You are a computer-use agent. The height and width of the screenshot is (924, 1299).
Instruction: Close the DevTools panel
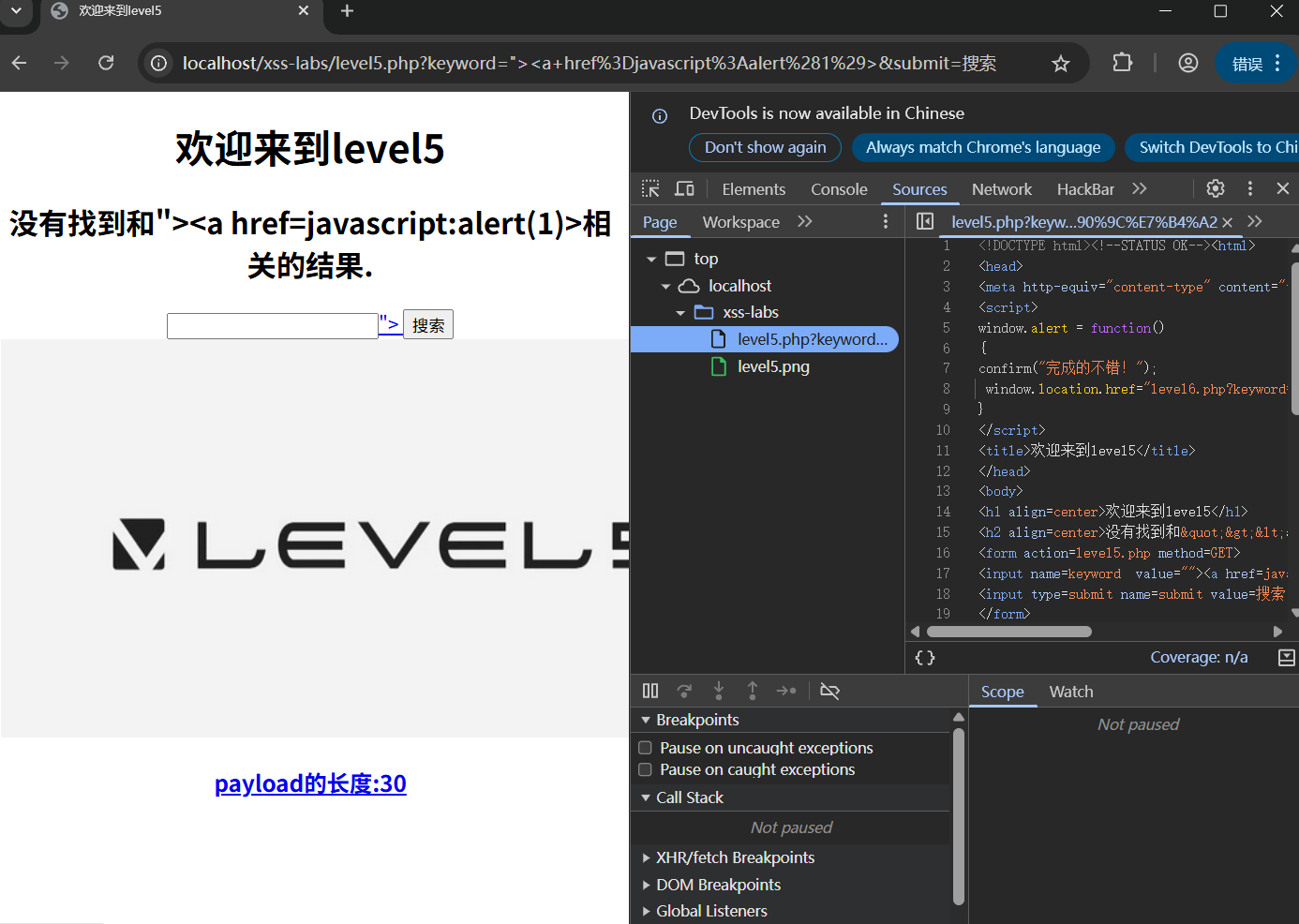pos(1283,188)
